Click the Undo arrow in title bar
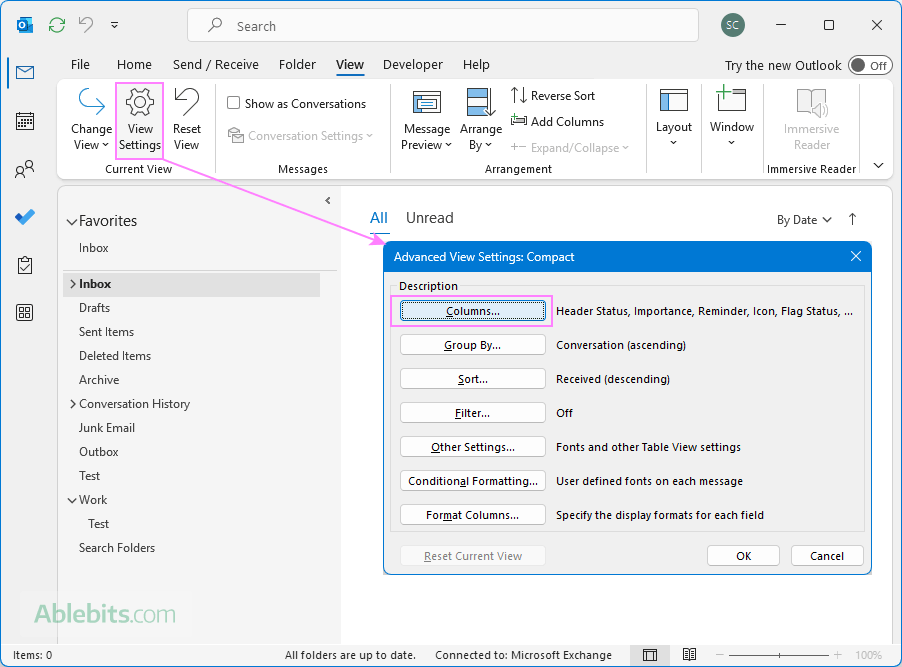902x667 pixels. pos(86,25)
